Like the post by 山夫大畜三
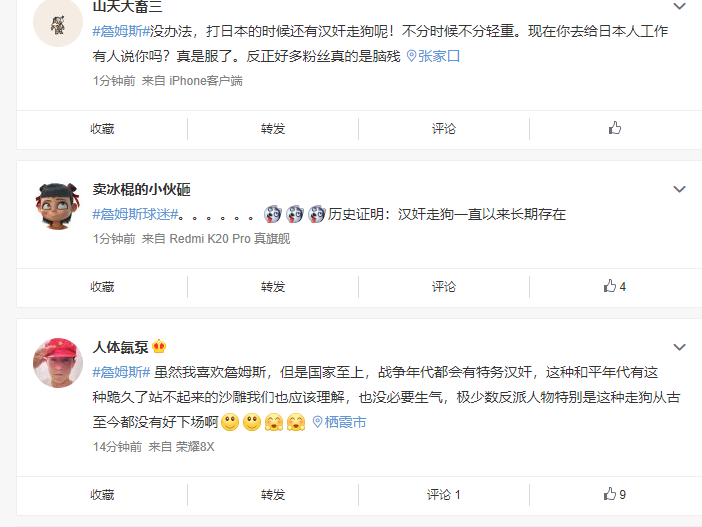The height and width of the screenshot is (527, 702). pyautogui.click(x=615, y=129)
